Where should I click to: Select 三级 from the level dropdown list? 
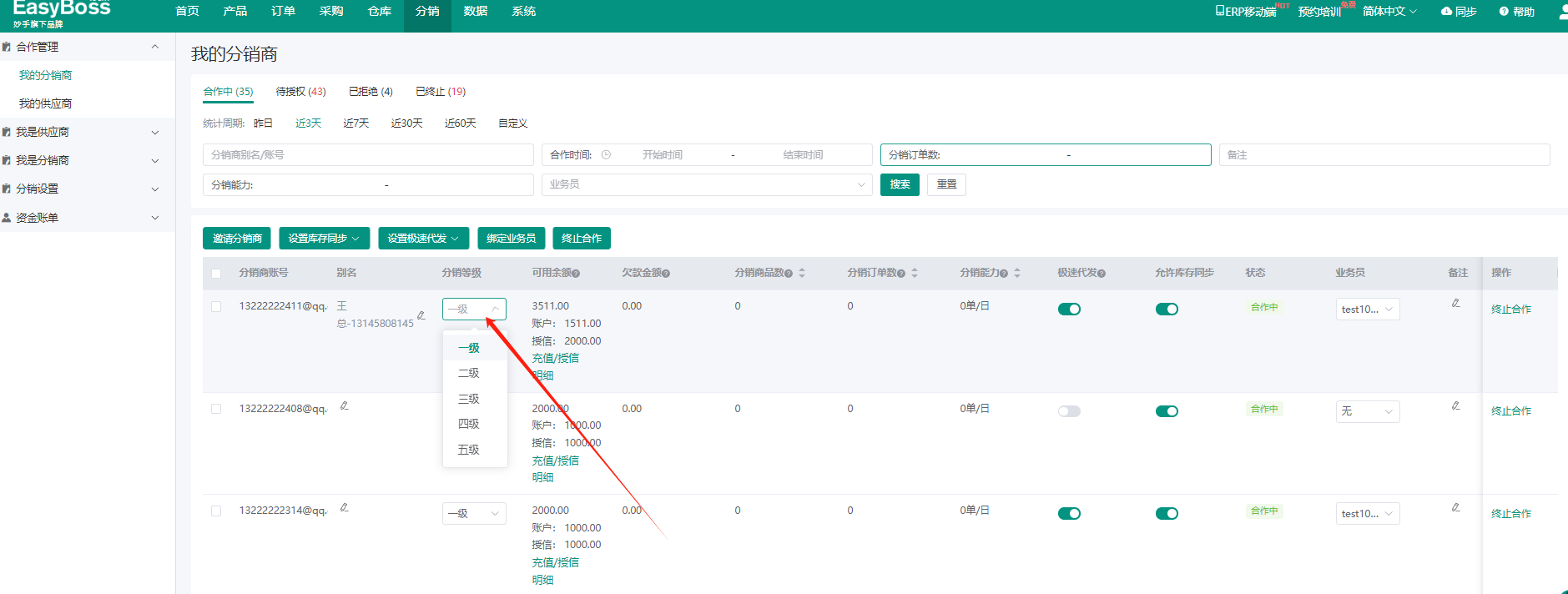click(469, 399)
